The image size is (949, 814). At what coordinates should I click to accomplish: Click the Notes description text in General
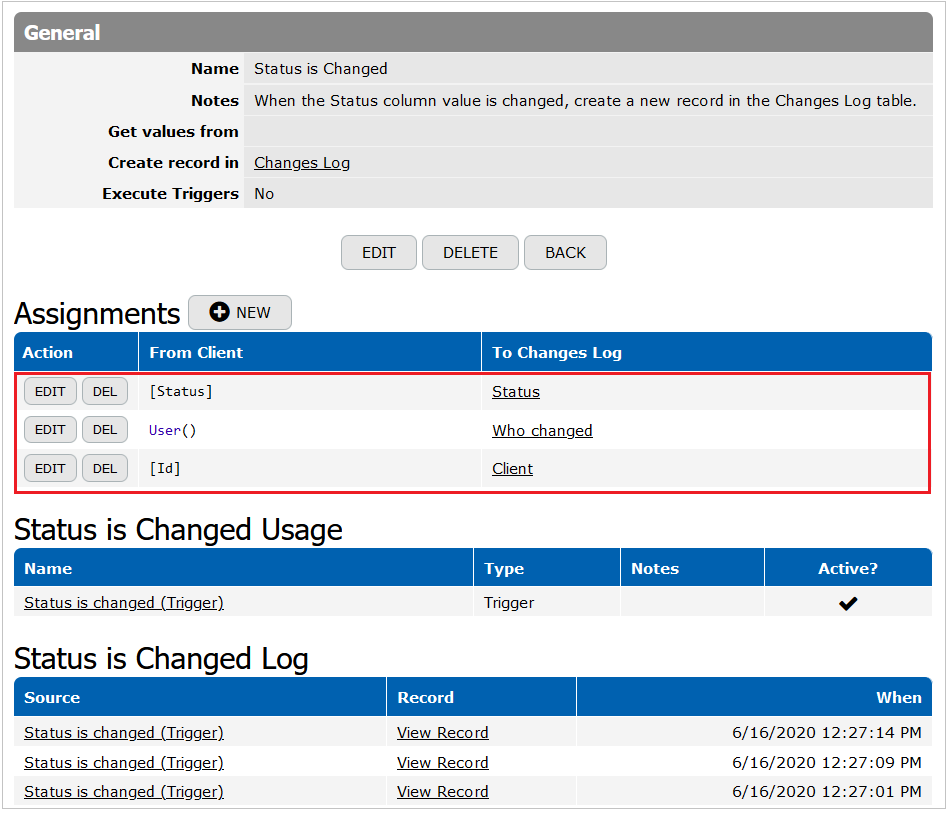pyautogui.click(x=585, y=100)
